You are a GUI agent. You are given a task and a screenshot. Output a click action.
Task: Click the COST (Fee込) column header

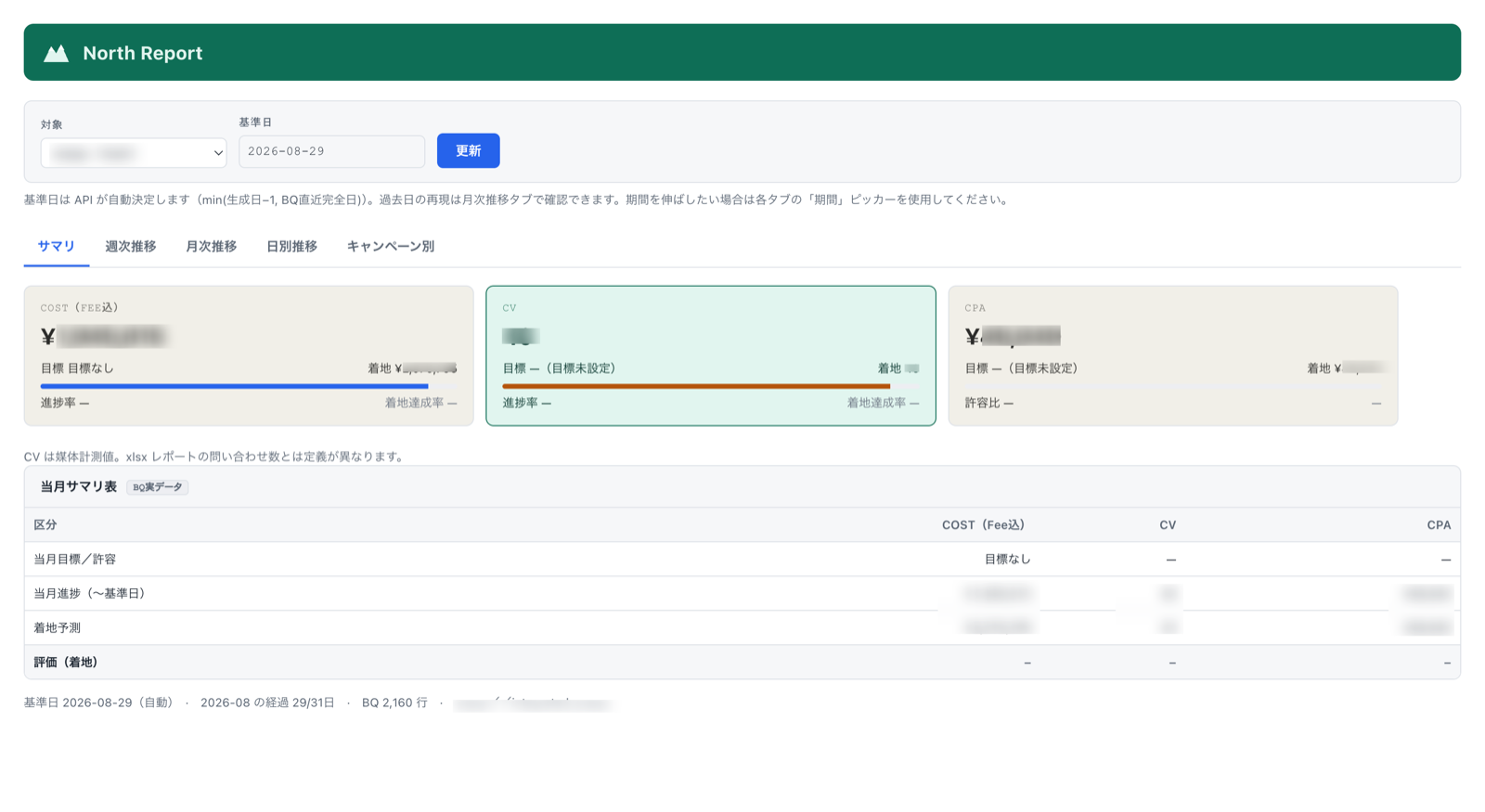click(984, 525)
